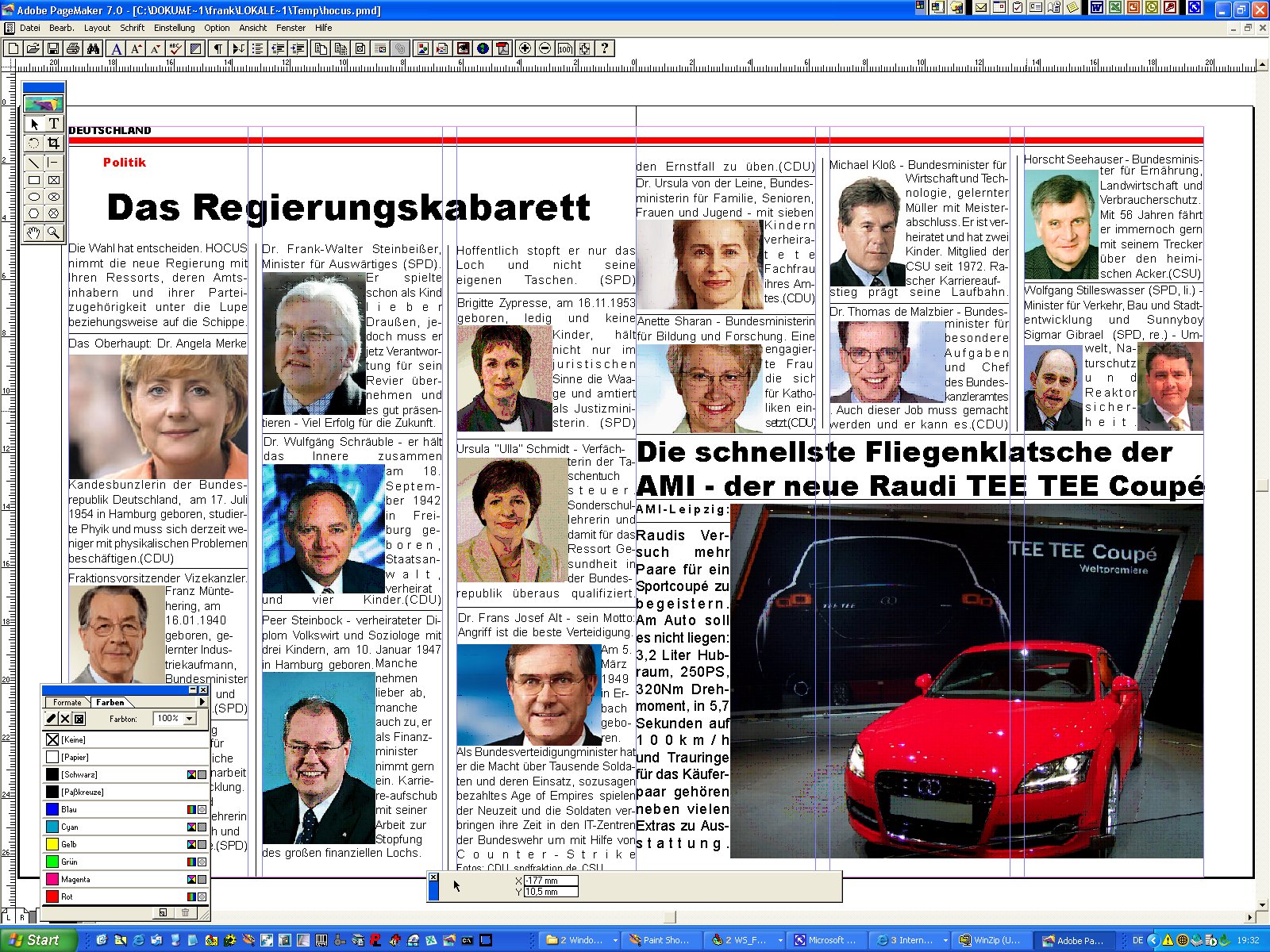
Task: Click the Export PDF toolbar icon
Action: coord(502,48)
